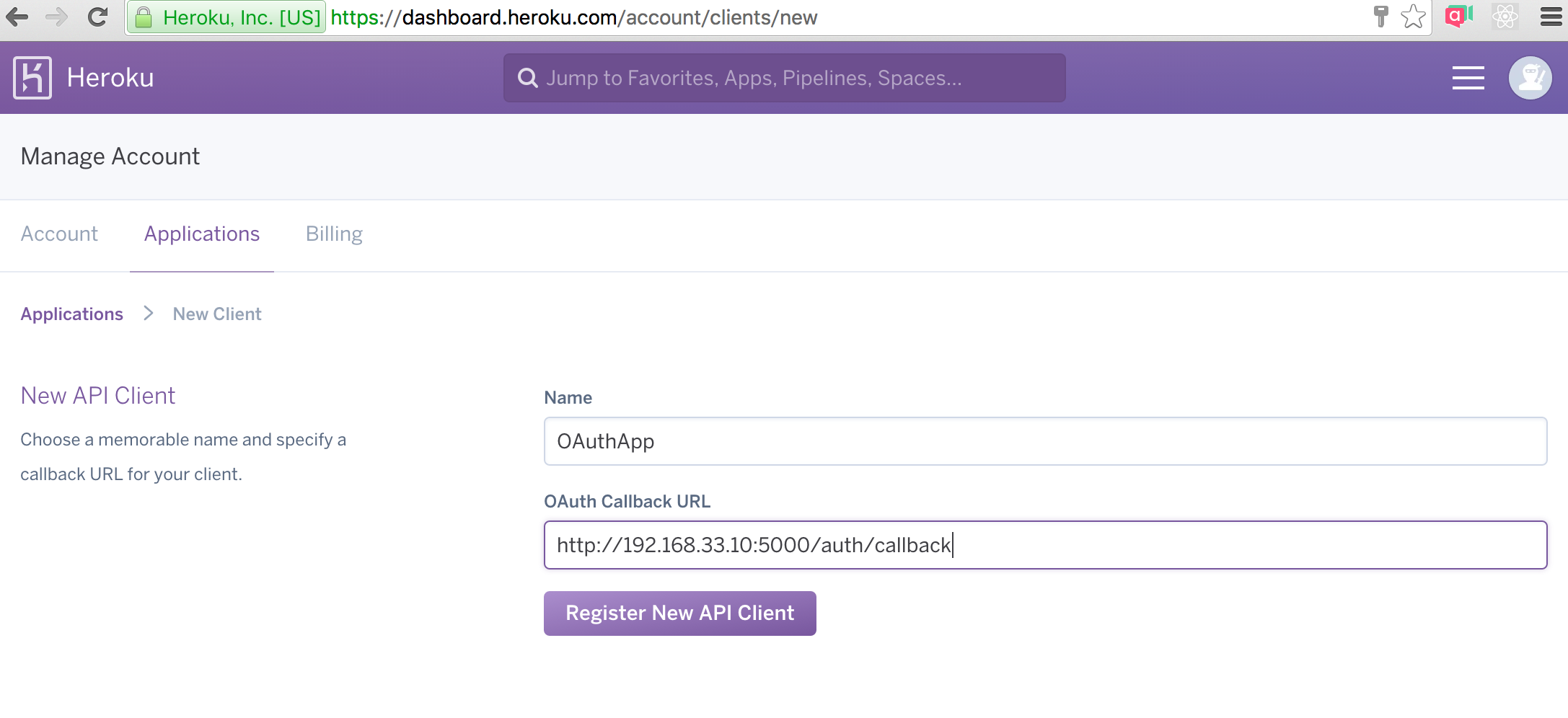Viewport: 1568px width, 718px height.
Task: Open the React DevTools extension icon
Action: (1505, 17)
